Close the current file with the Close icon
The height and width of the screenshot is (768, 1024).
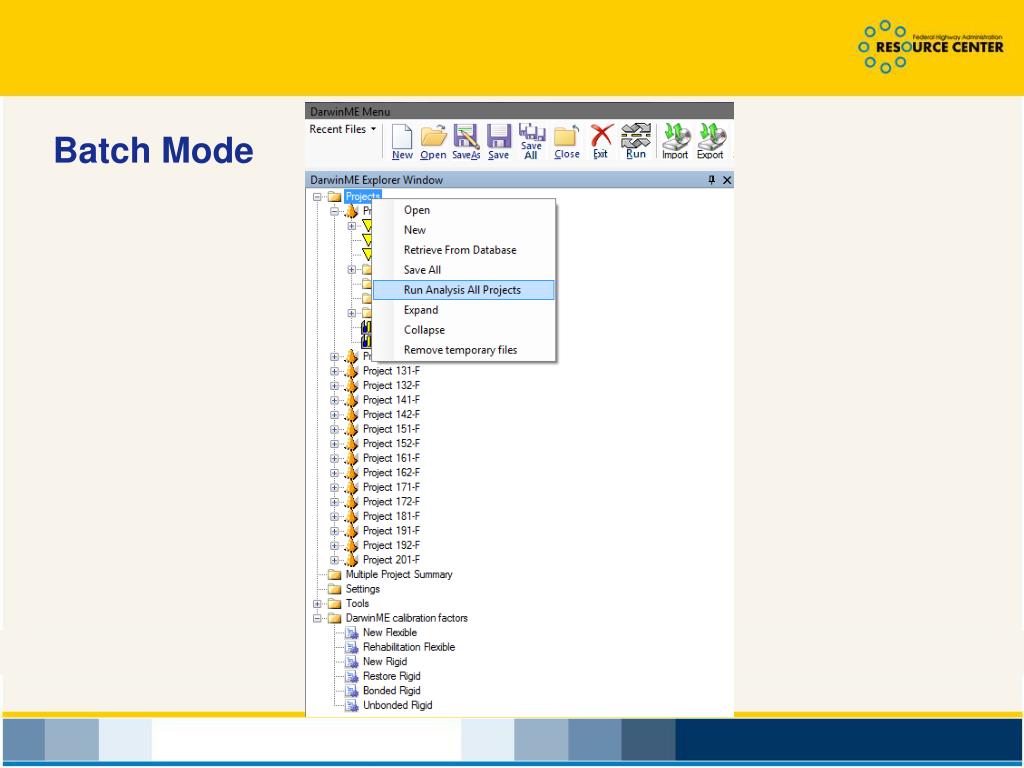(566, 138)
